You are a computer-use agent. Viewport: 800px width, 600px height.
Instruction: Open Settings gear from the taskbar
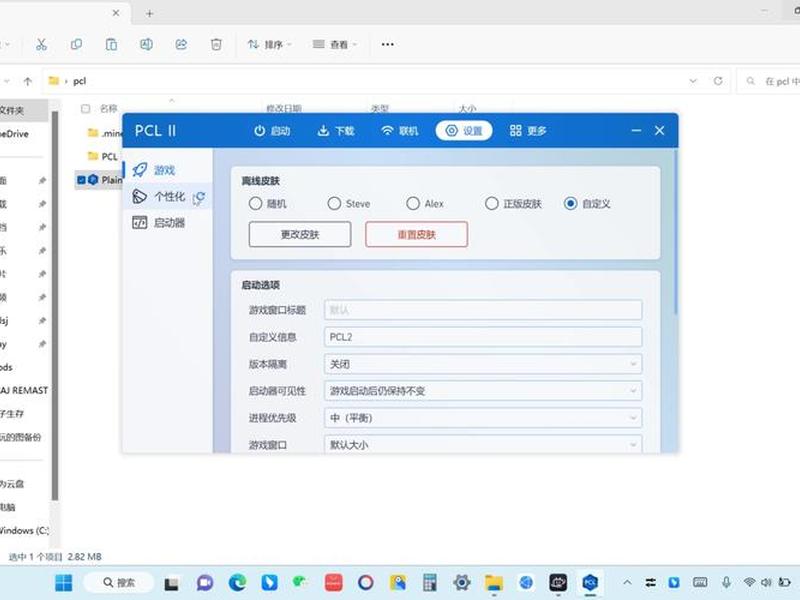[462, 582]
